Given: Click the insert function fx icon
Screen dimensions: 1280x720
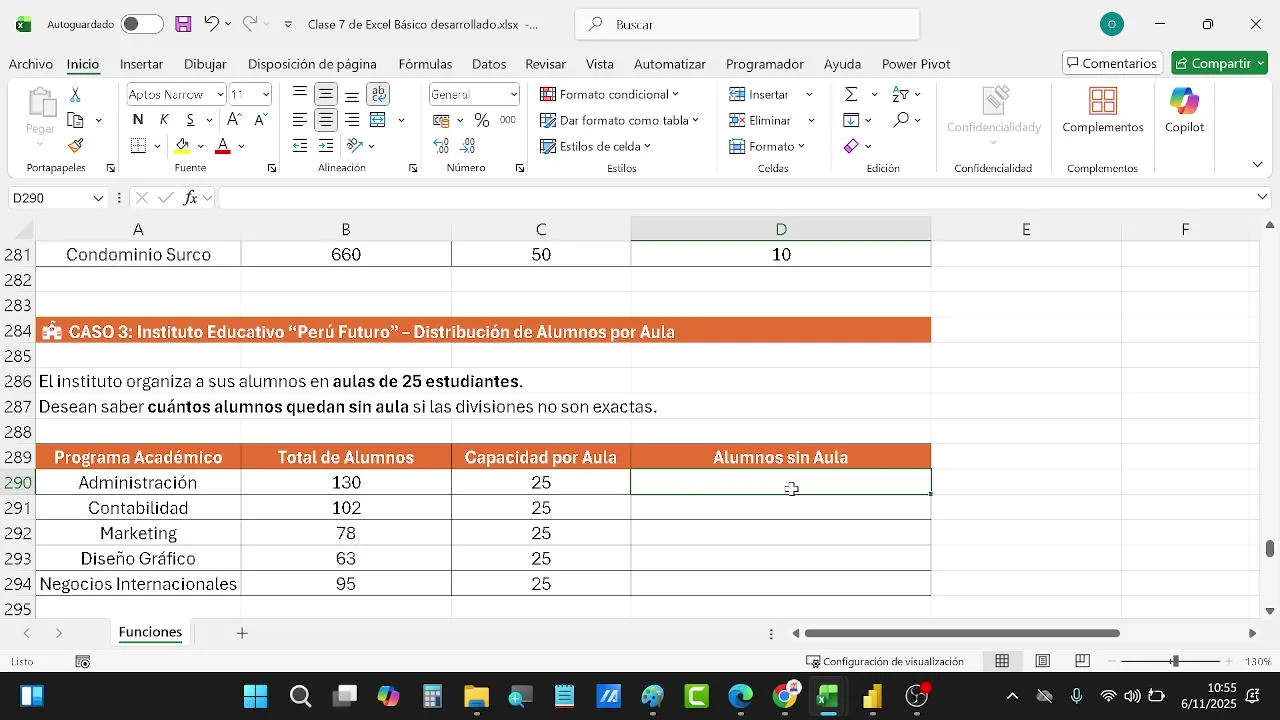Looking at the screenshot, I should point(190,198).
